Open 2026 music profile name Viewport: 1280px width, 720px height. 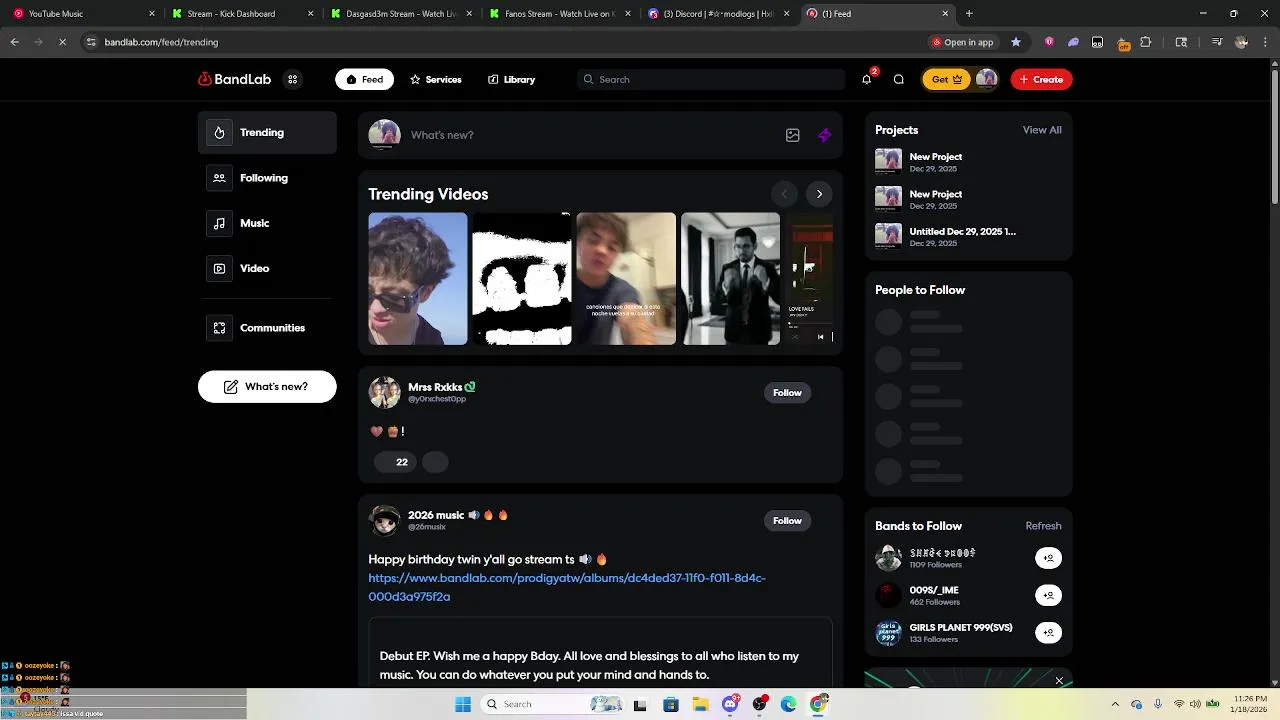[436, 515]
